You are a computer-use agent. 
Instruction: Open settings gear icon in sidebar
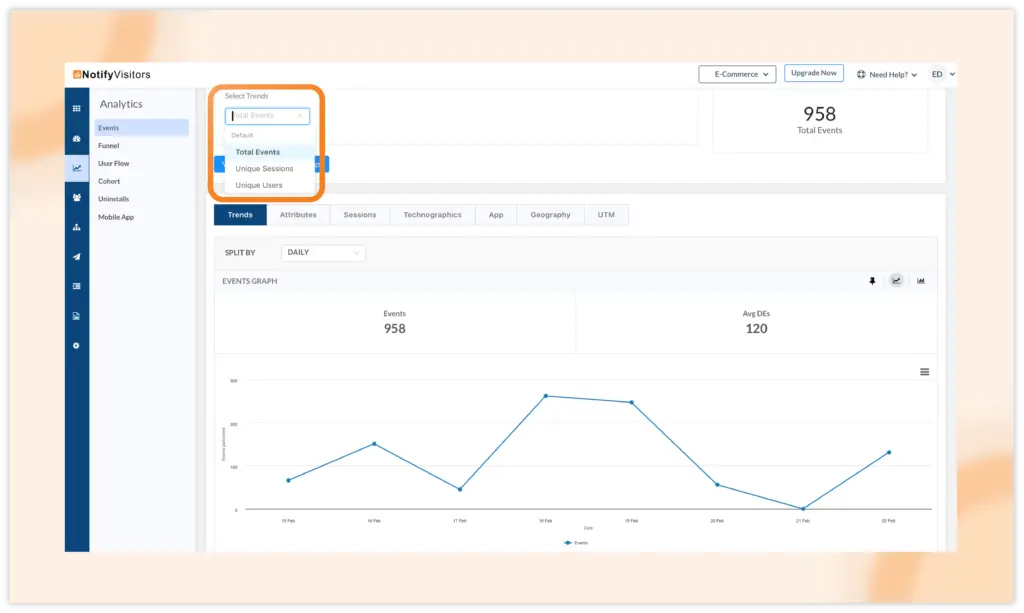pyautogui.click(x=77, y=346)
